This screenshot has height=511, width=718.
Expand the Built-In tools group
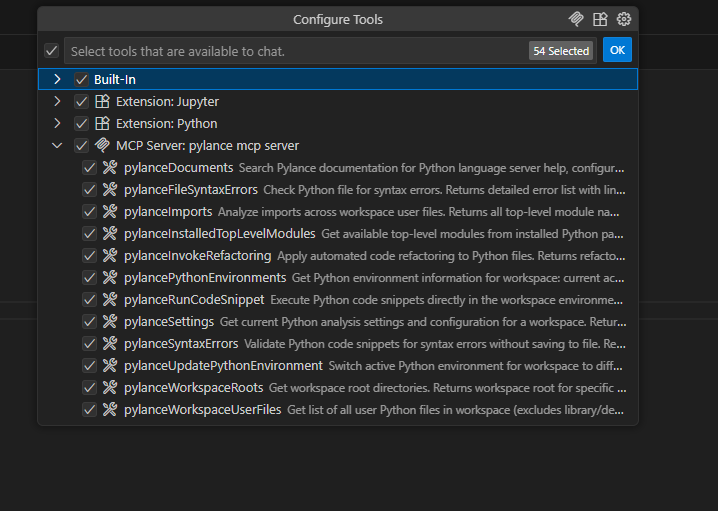(57, 79)
